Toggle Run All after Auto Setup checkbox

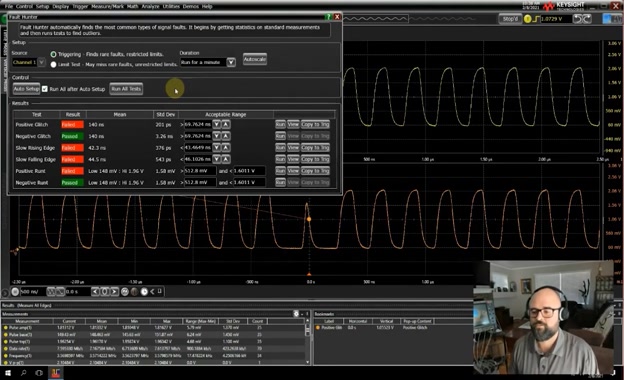(x=45, y=89)
